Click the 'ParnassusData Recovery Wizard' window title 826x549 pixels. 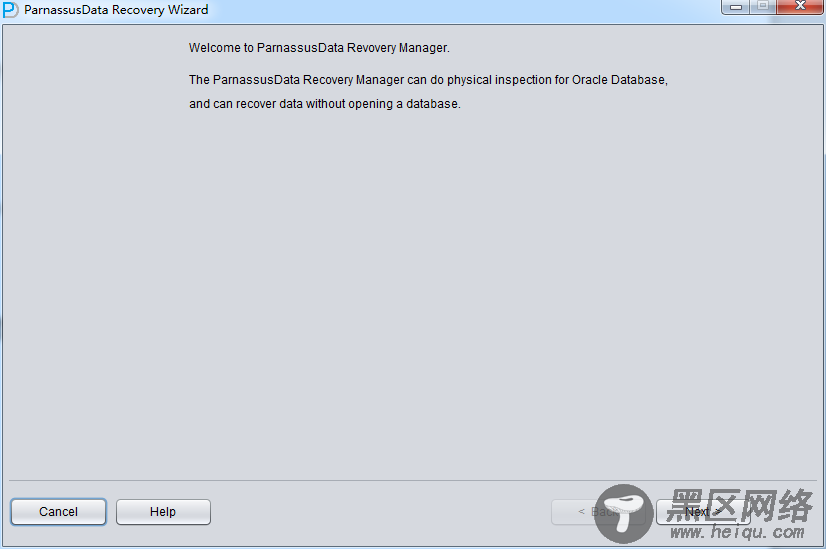point(116,10)
